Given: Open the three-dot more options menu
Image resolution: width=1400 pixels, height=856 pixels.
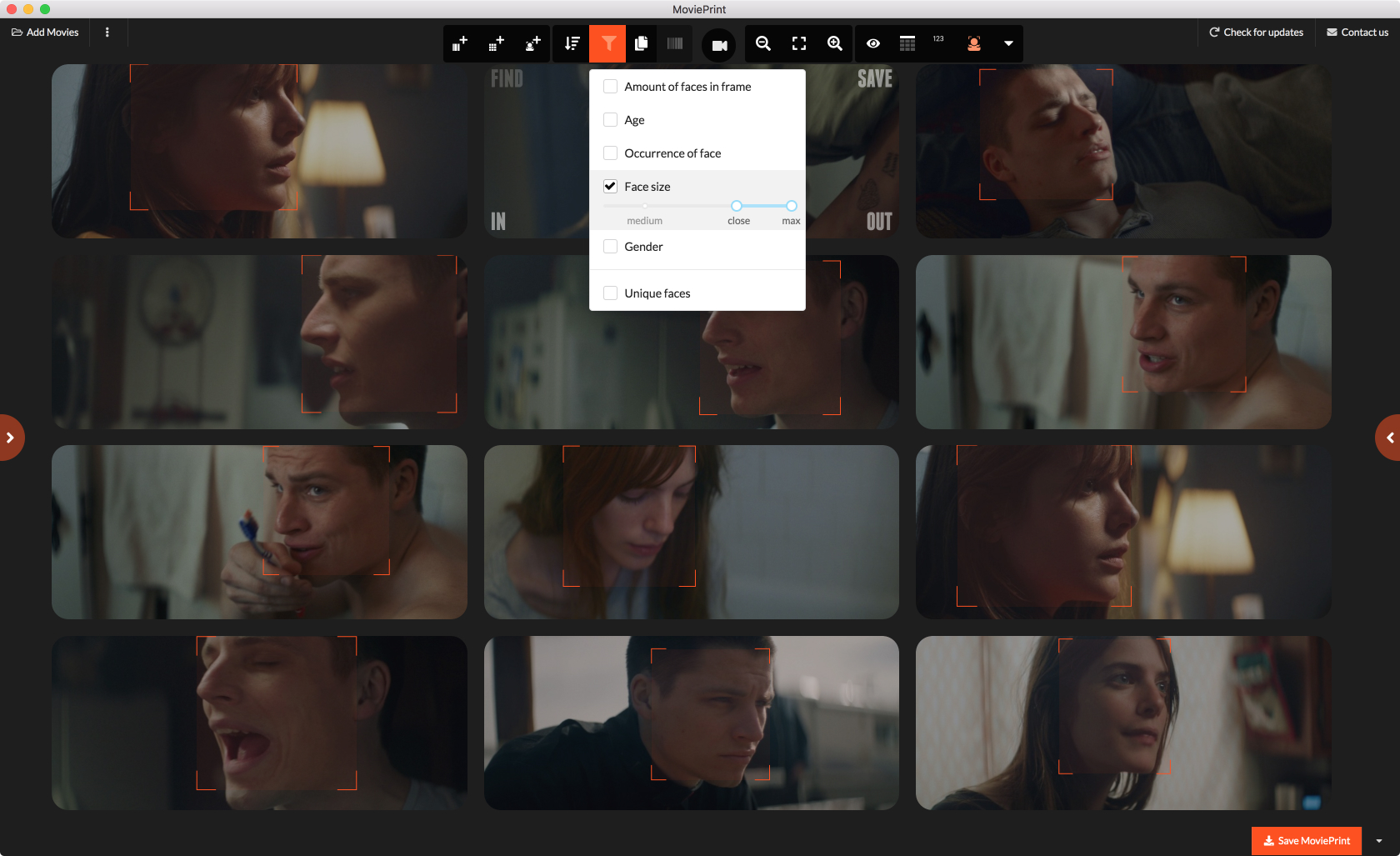Looking at the screenshot, I should [x=107, y=33].
